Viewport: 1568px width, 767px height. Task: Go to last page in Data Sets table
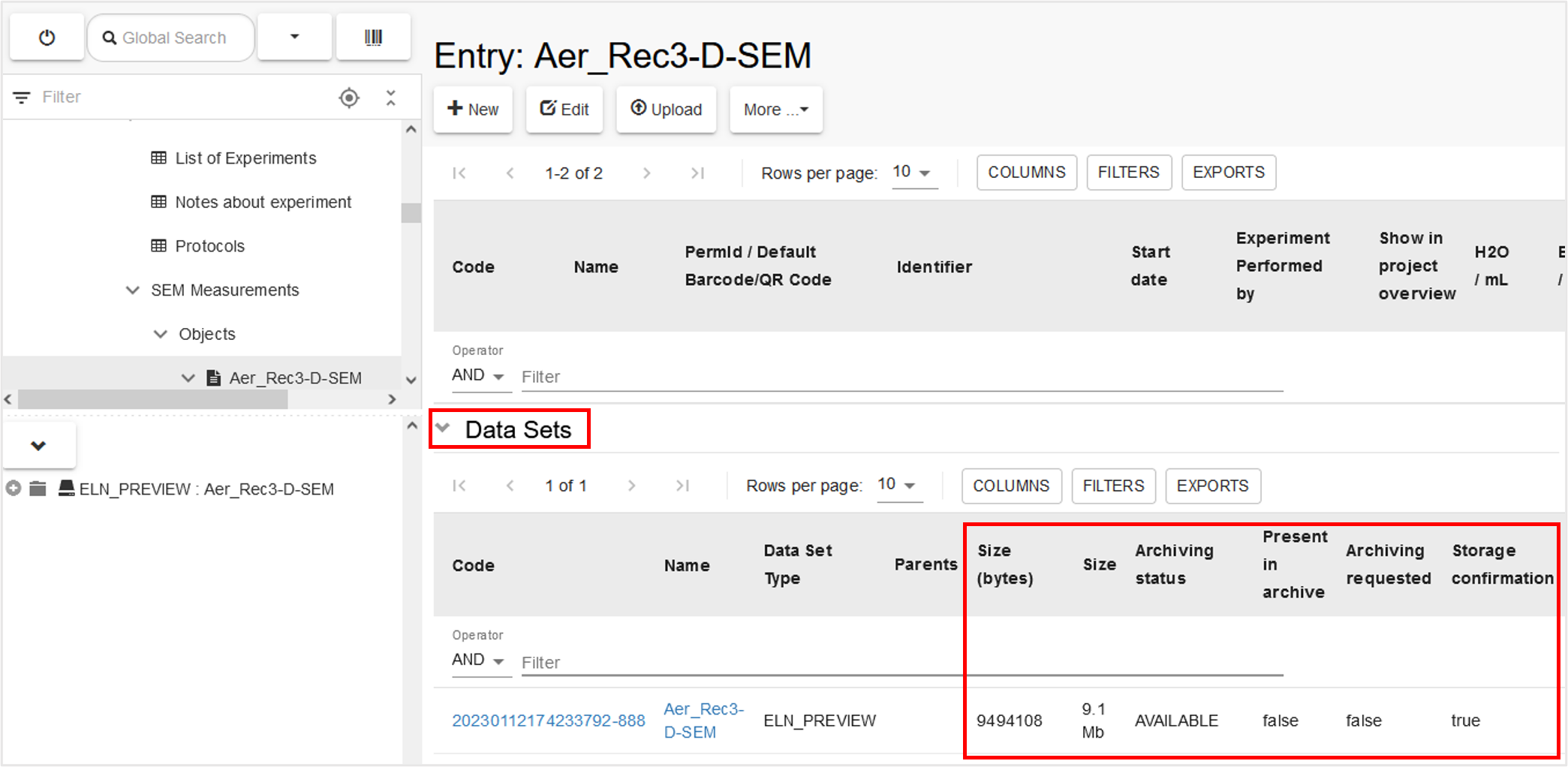[x=682, y=486]
